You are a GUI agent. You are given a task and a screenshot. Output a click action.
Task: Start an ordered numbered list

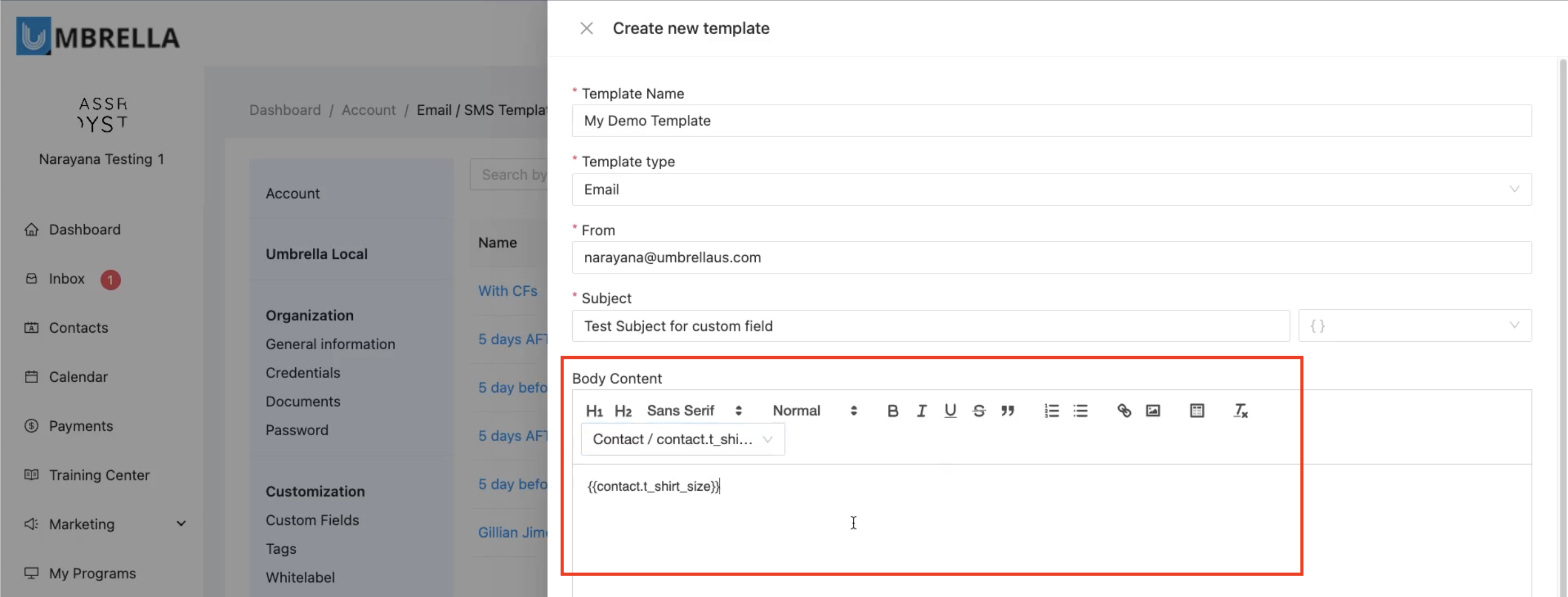click(1051, 411)
